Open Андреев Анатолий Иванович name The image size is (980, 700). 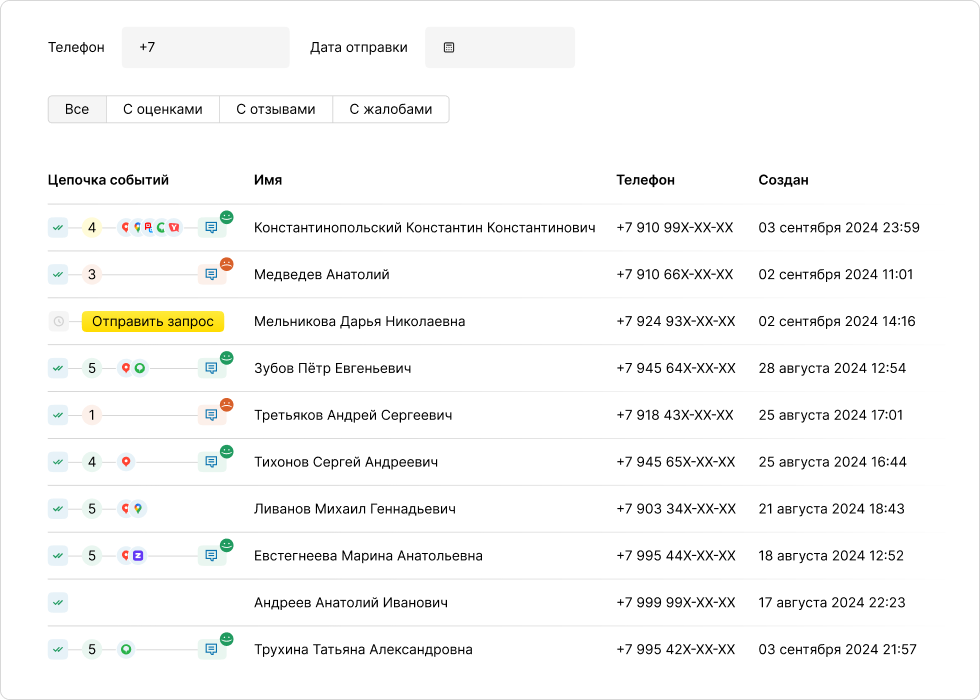351,602
